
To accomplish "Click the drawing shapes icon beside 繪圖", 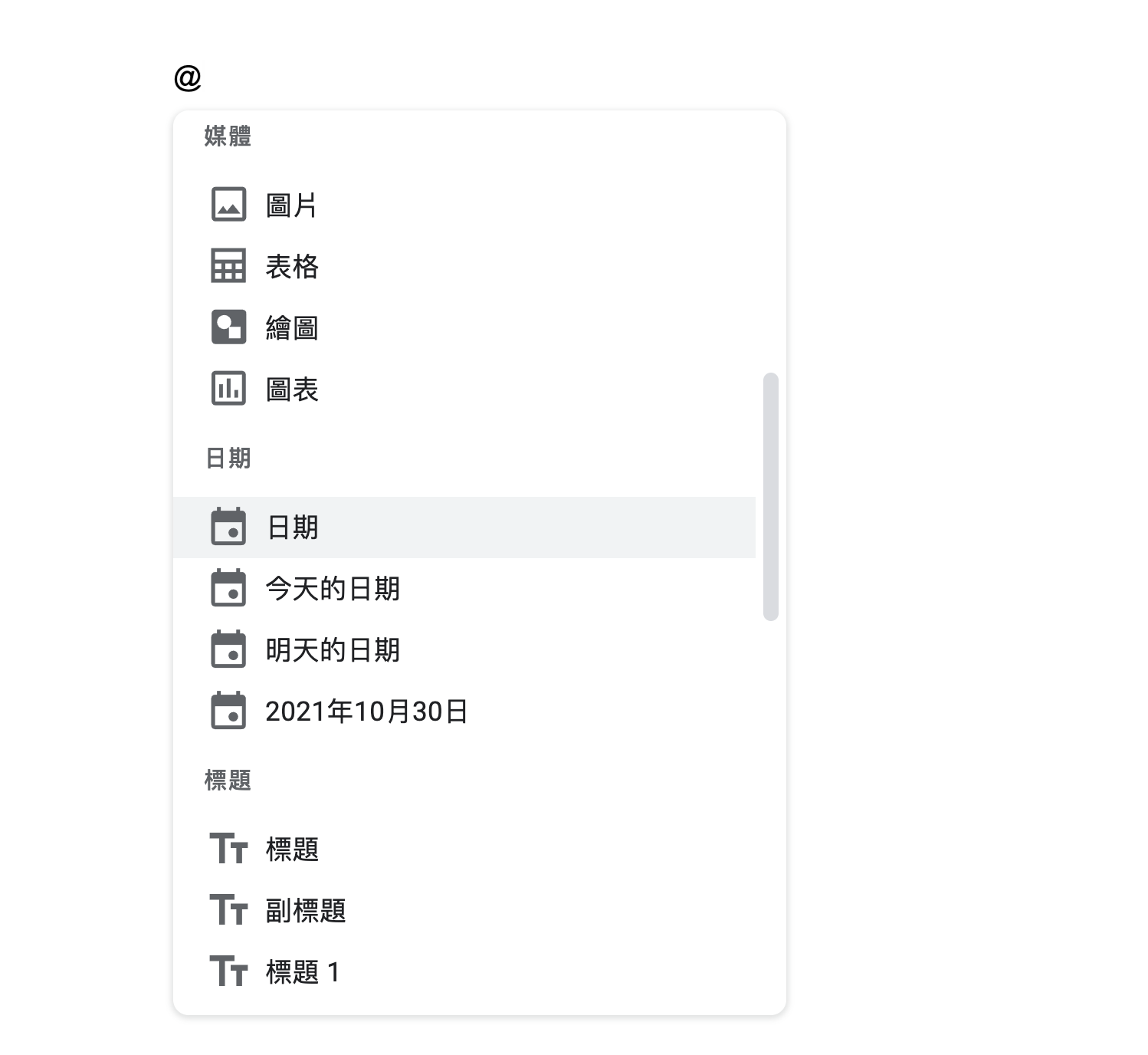I will click(228, 327).
